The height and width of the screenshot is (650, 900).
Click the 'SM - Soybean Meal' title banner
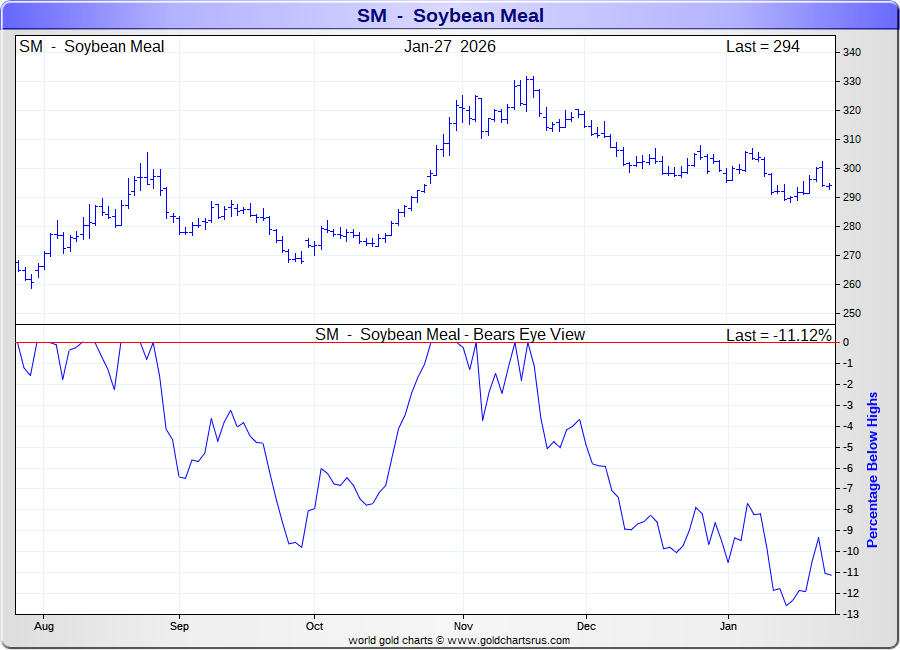tap(450, 16)
